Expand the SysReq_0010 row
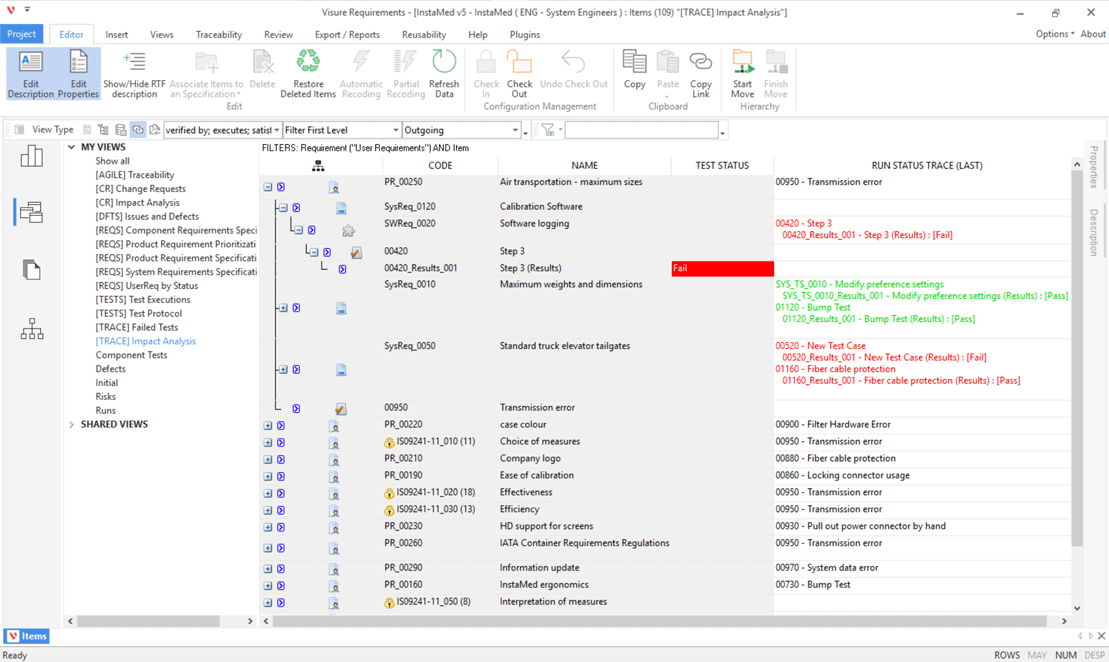Viewport: 1109px width, 662px height. click(283, 308)
